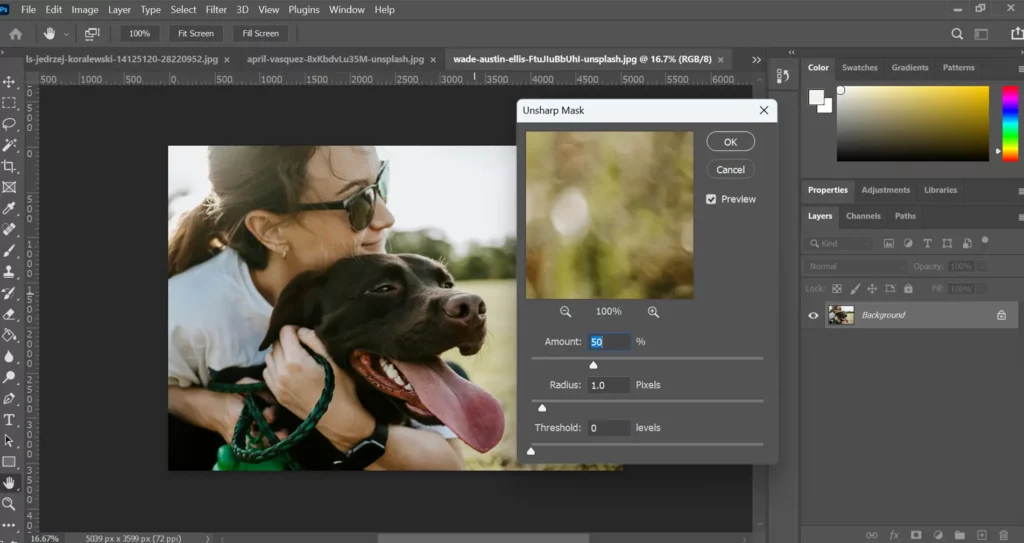The width and height of the screenshot is (1024, 543).
Task: Select the Rectangular Marquee tool
Action: coord(9,103)
